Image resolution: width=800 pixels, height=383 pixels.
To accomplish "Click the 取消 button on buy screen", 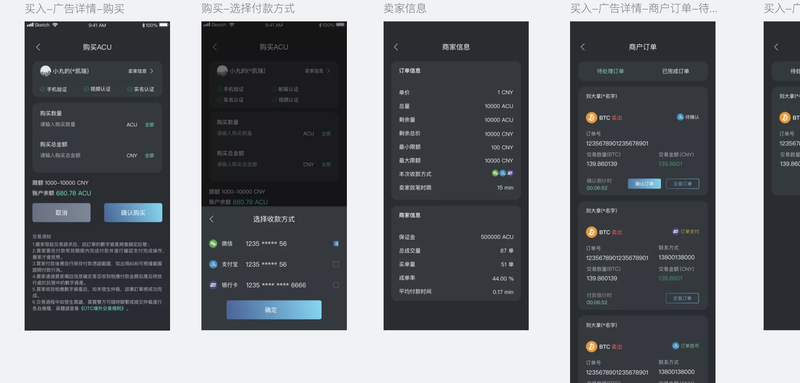I will pyautogui.click(x=61, y=213).
